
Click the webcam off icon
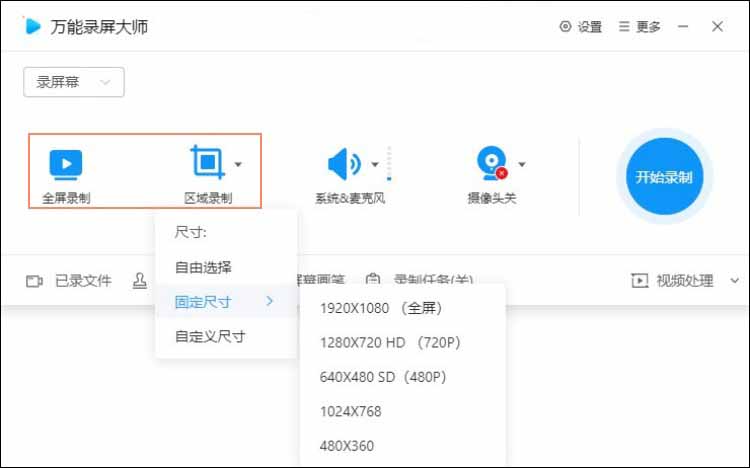click(x=492, y=163)
